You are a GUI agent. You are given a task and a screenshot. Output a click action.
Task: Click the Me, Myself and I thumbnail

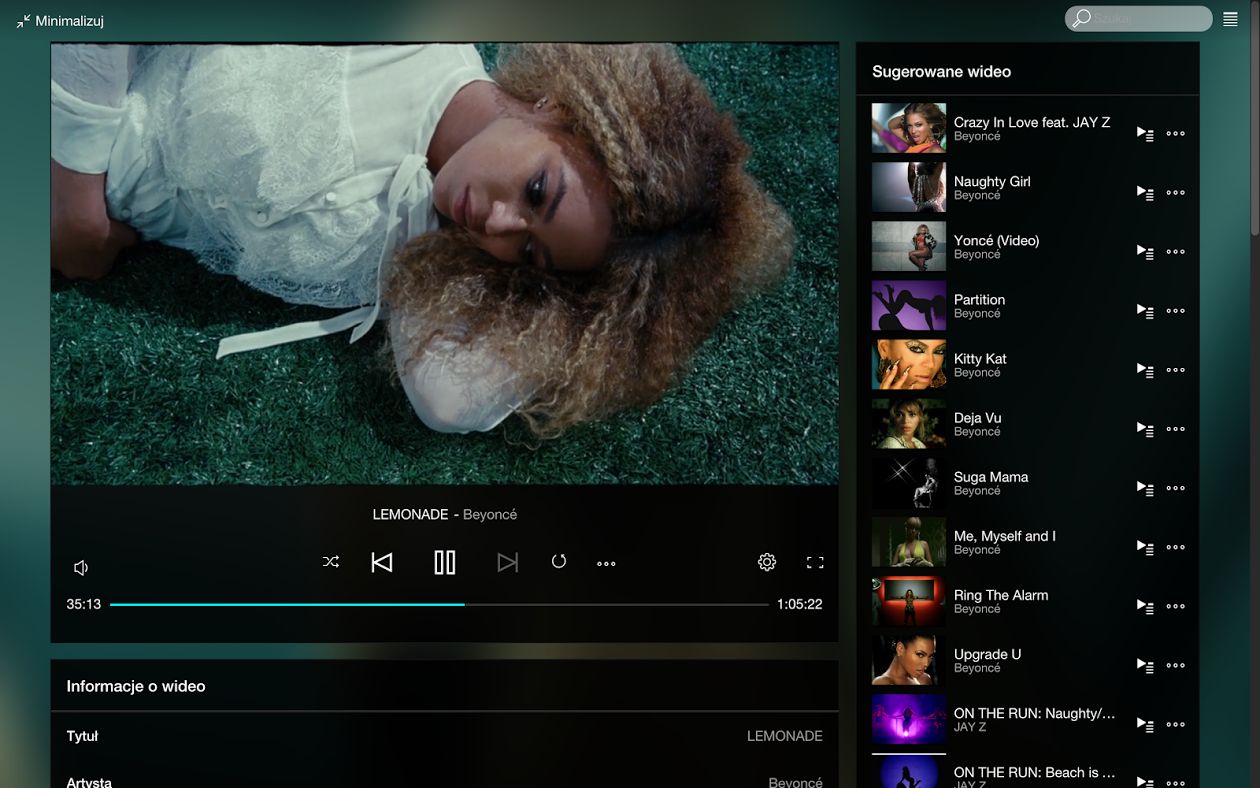(x=909, y=541)
